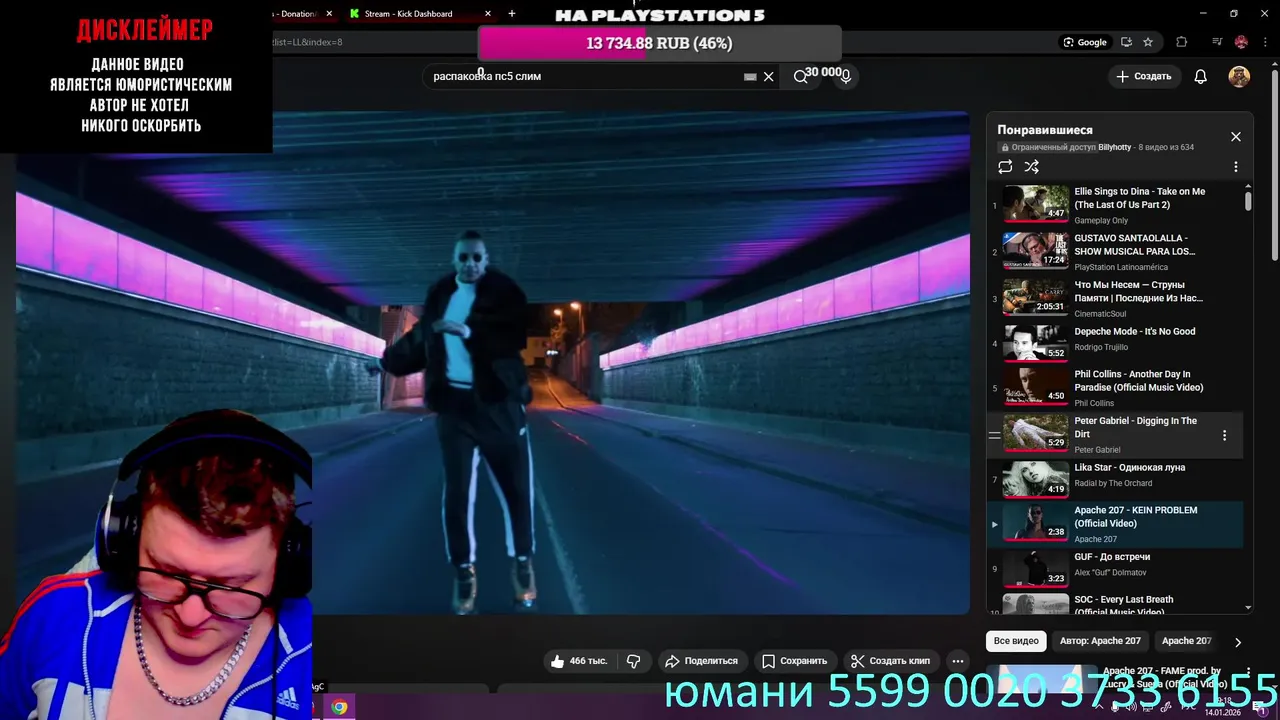Open Billyhotty channel link in playlist header
Image resolution: width=1280 pixels, height=720 pixels.
pyautogui.click(x=1114, y=147)
